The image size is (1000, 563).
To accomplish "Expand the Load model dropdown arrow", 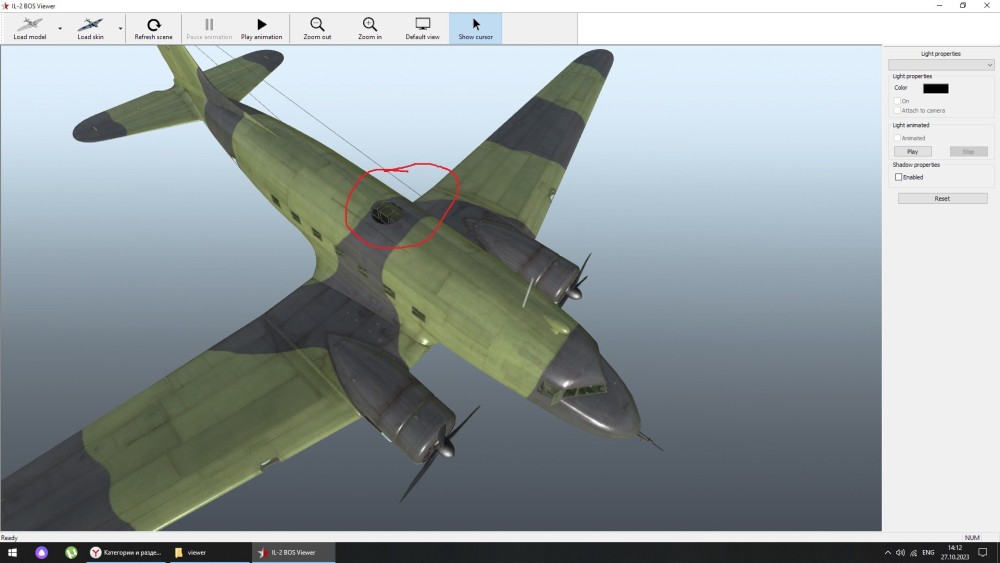I will 60,28.
